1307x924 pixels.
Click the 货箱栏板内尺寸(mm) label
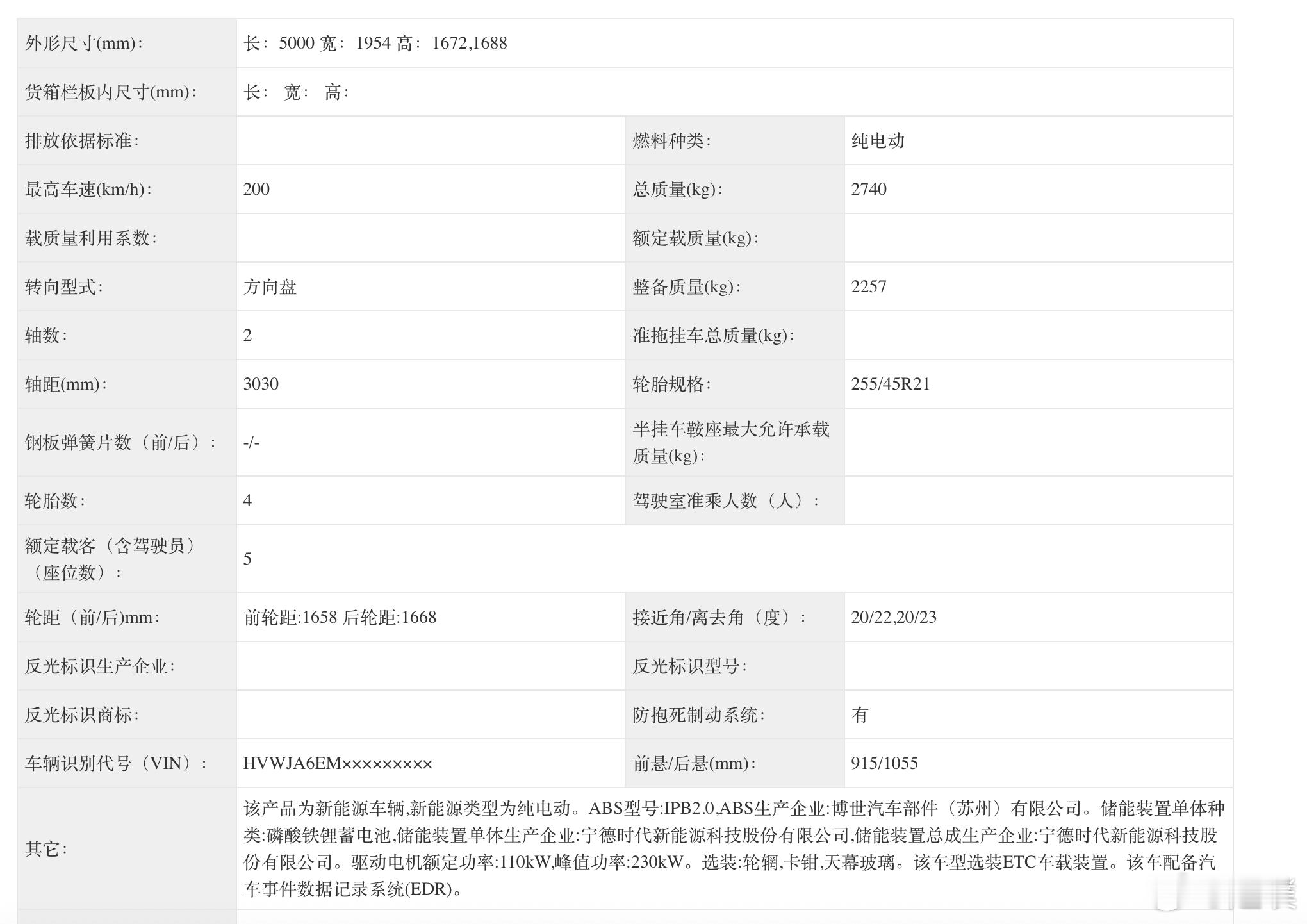point(110,92)
